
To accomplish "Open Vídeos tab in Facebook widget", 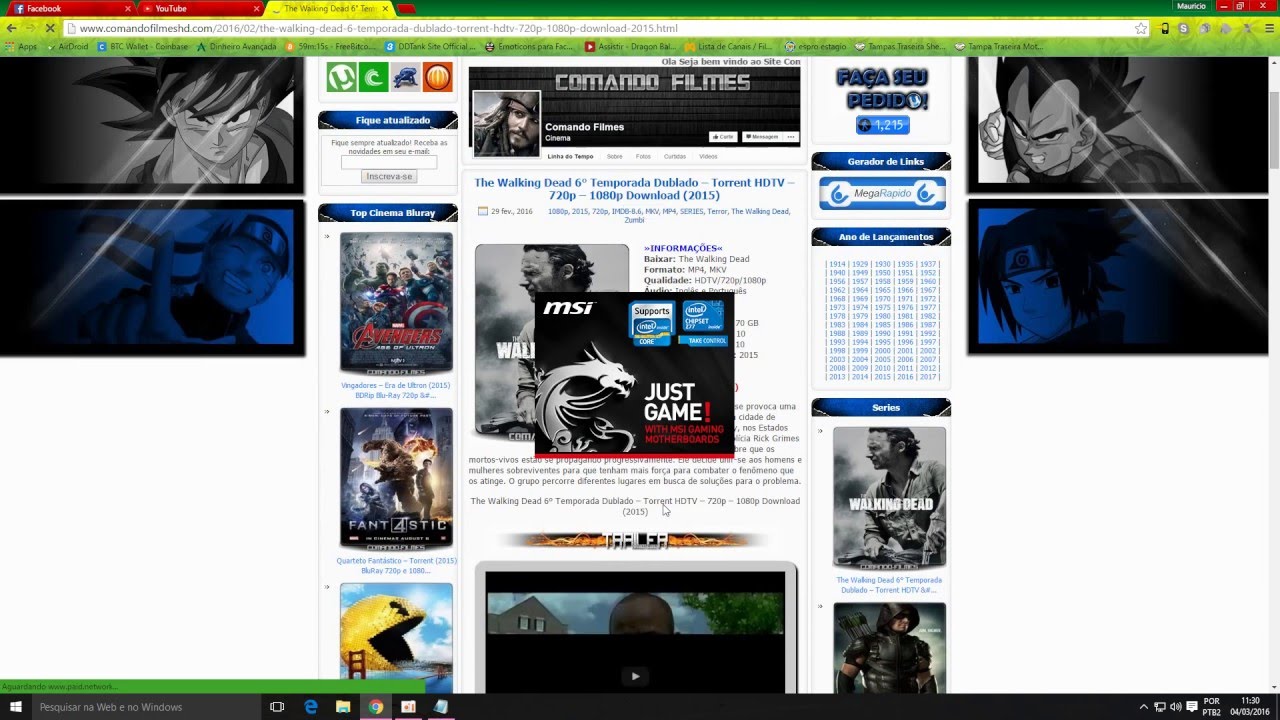I will tap(708, 156).
